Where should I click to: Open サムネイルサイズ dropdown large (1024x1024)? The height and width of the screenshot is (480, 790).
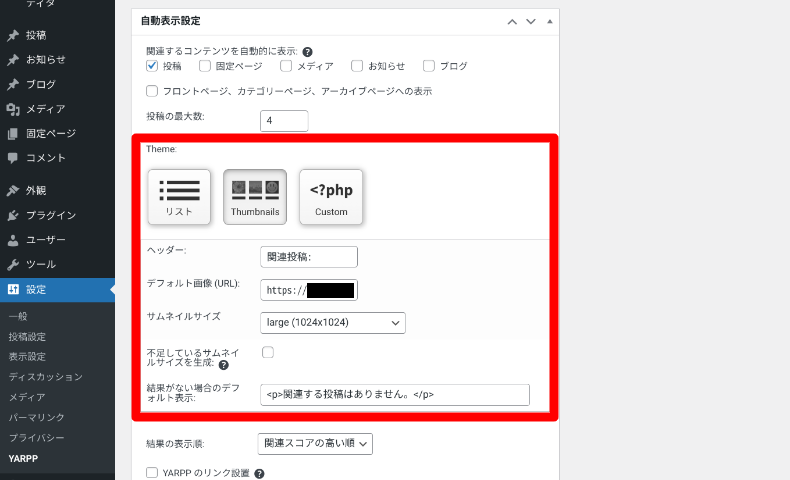333,323
